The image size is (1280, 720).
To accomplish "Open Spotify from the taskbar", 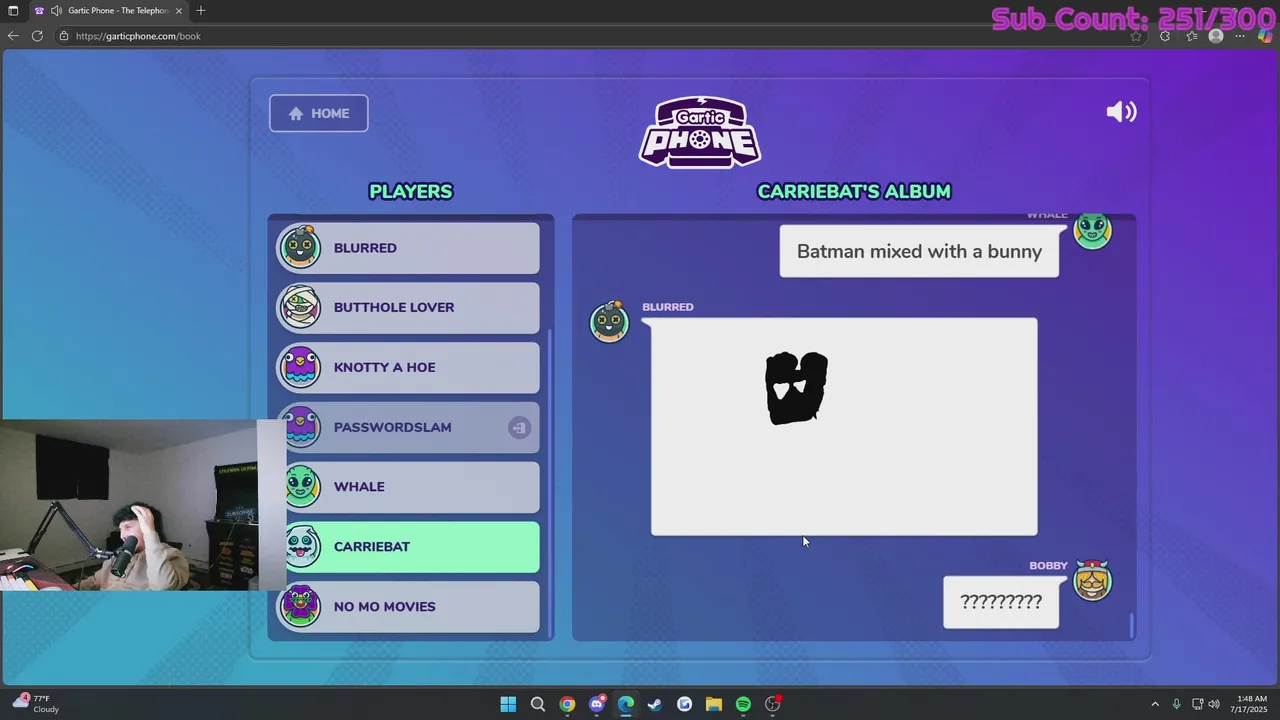I will tap(743, 704).
